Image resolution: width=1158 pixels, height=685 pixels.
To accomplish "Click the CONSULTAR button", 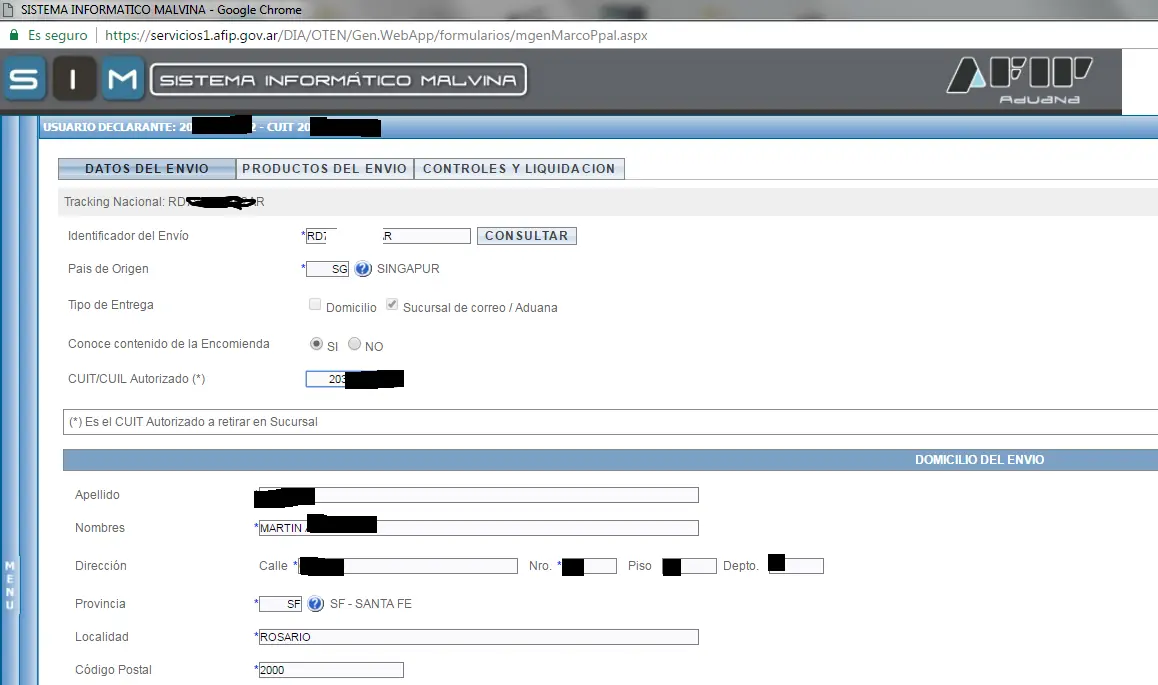I will pyautogui.click(x=527, y=235).
